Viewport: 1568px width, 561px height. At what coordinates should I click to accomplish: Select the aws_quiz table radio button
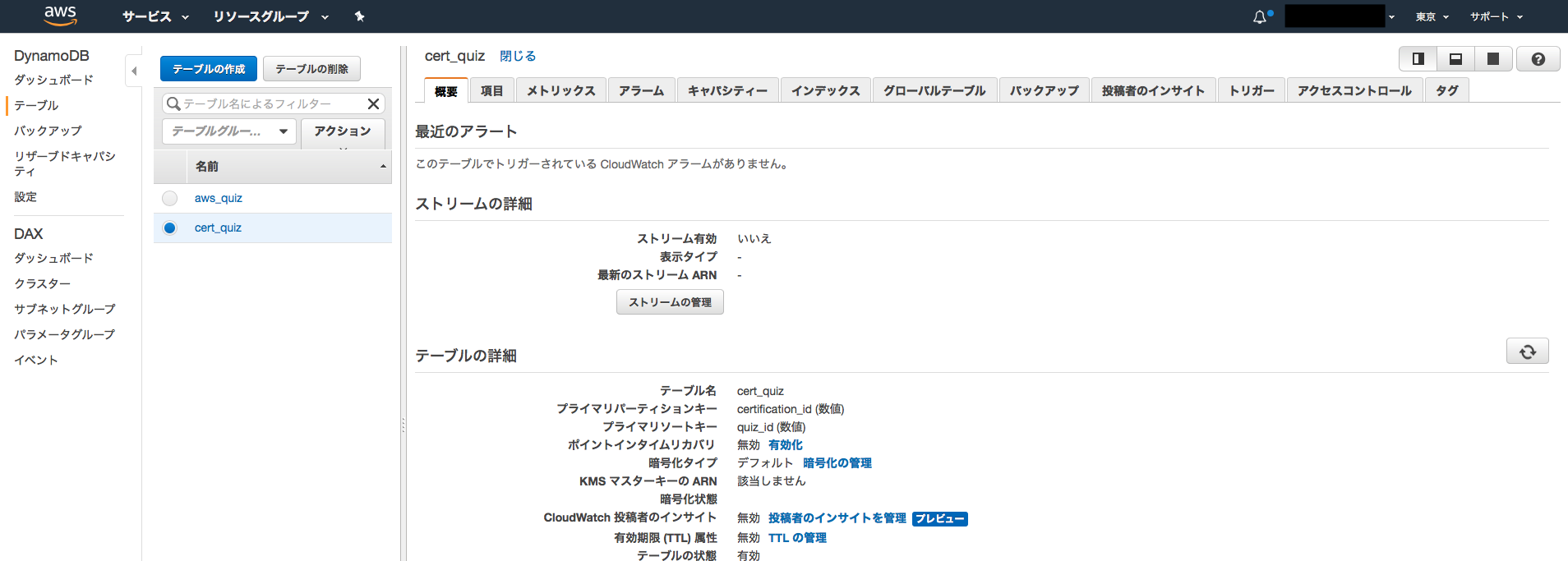coord(169,198)
